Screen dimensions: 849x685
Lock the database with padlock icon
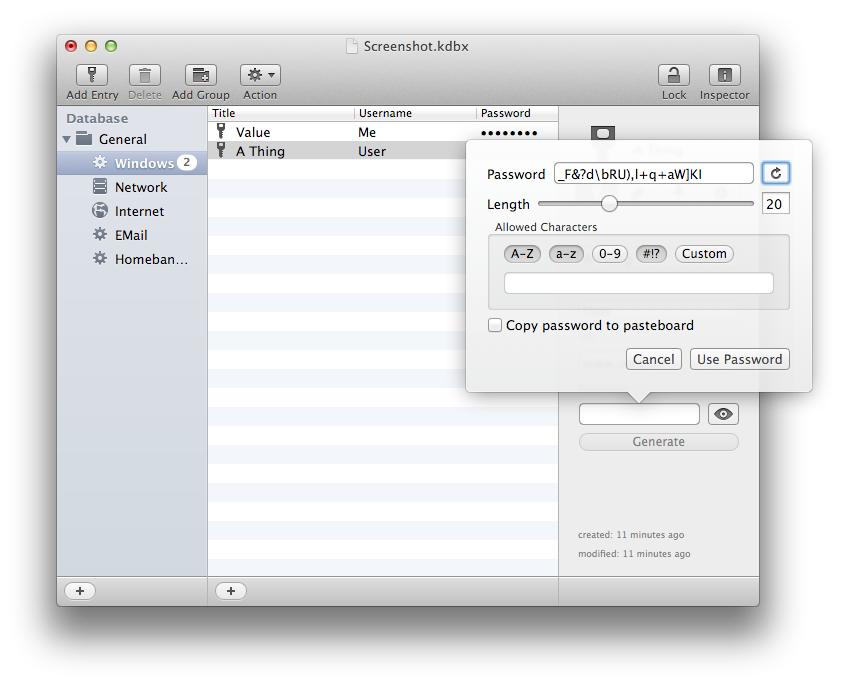click(x=674, y=76)
